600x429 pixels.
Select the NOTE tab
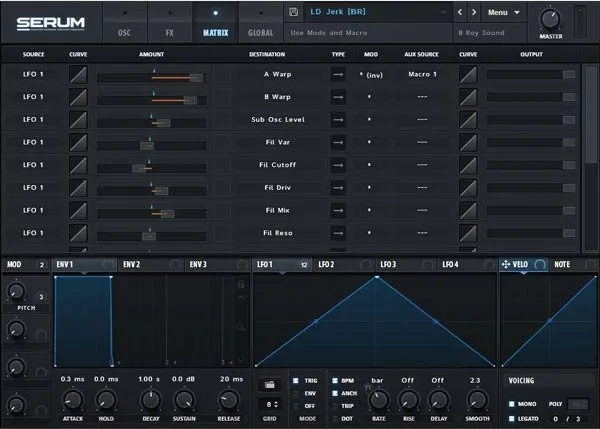coord(573,264)
